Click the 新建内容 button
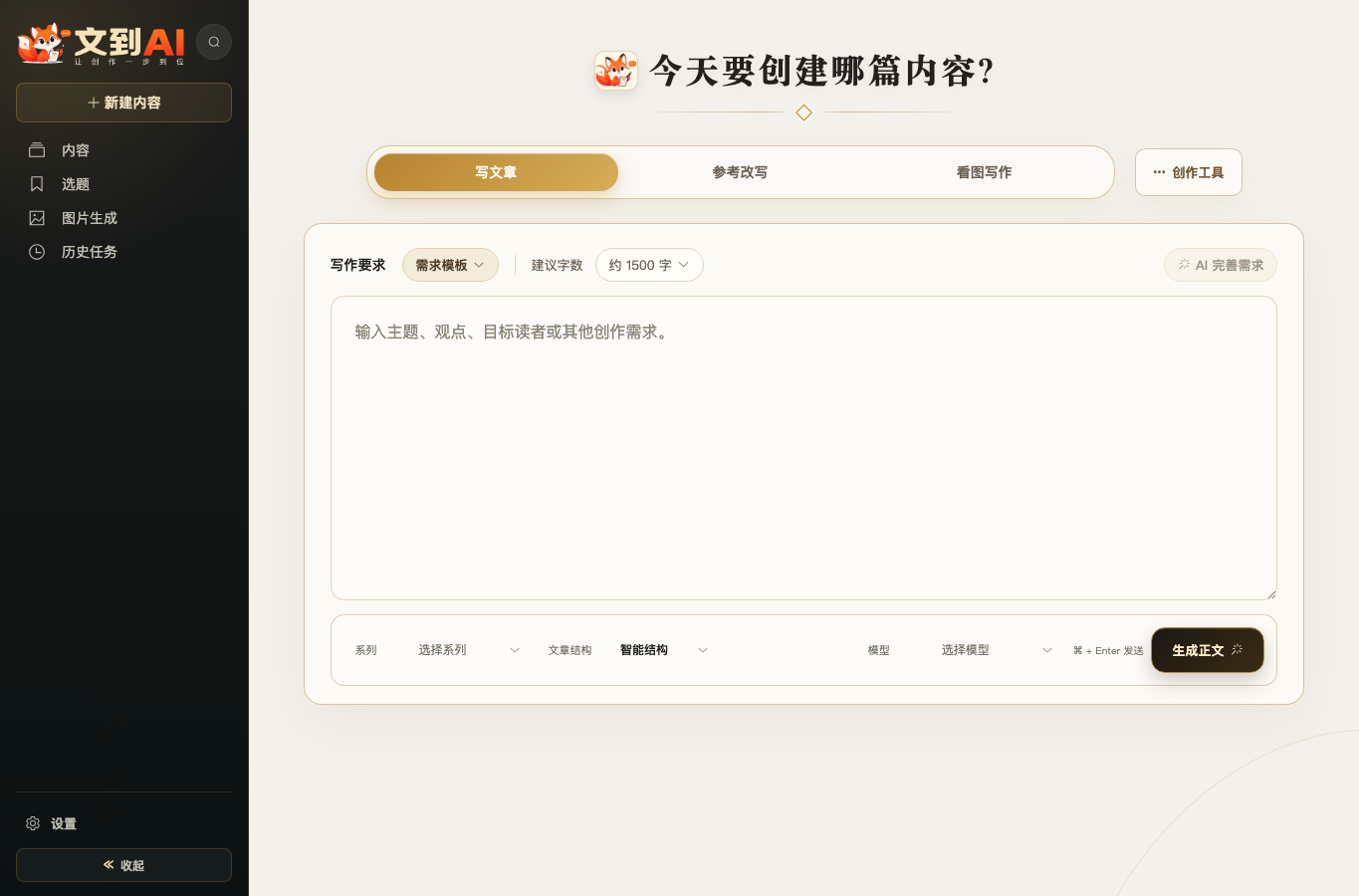 tap(123, 103)
